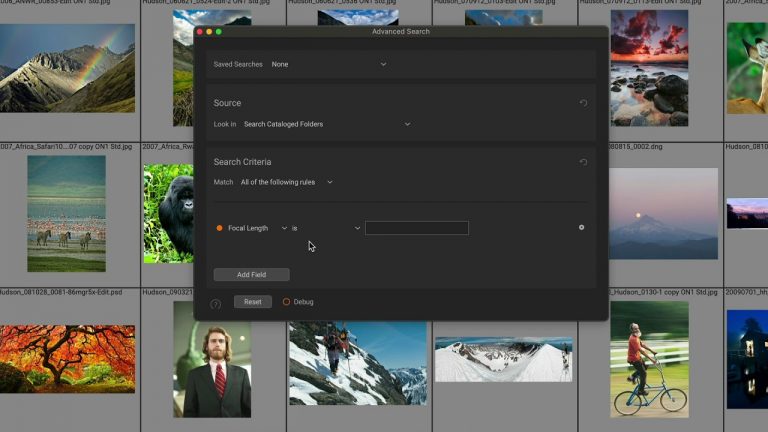
Task: Toggle the orange Focal Length rule indicator
Action: tap(219, 228)
